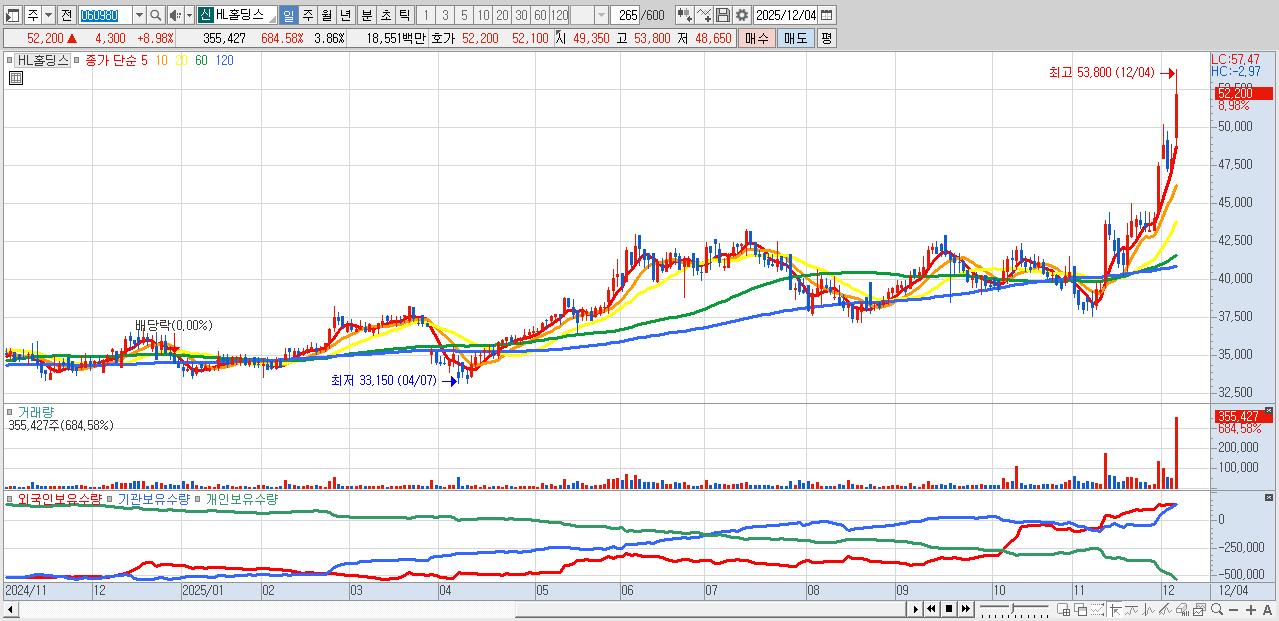Click the play replay button

tap(916, 609)
